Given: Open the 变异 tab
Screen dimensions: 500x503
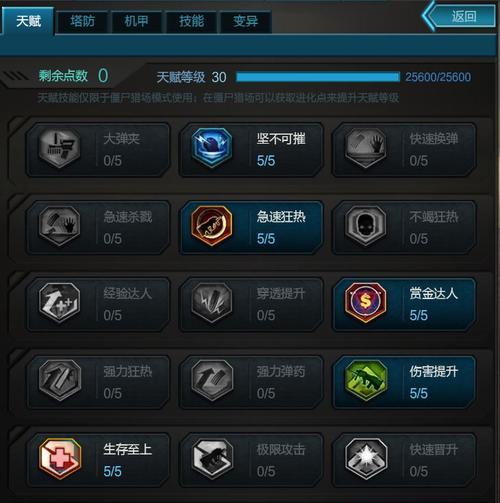Looking at the screenshot, I should [245, 22].
